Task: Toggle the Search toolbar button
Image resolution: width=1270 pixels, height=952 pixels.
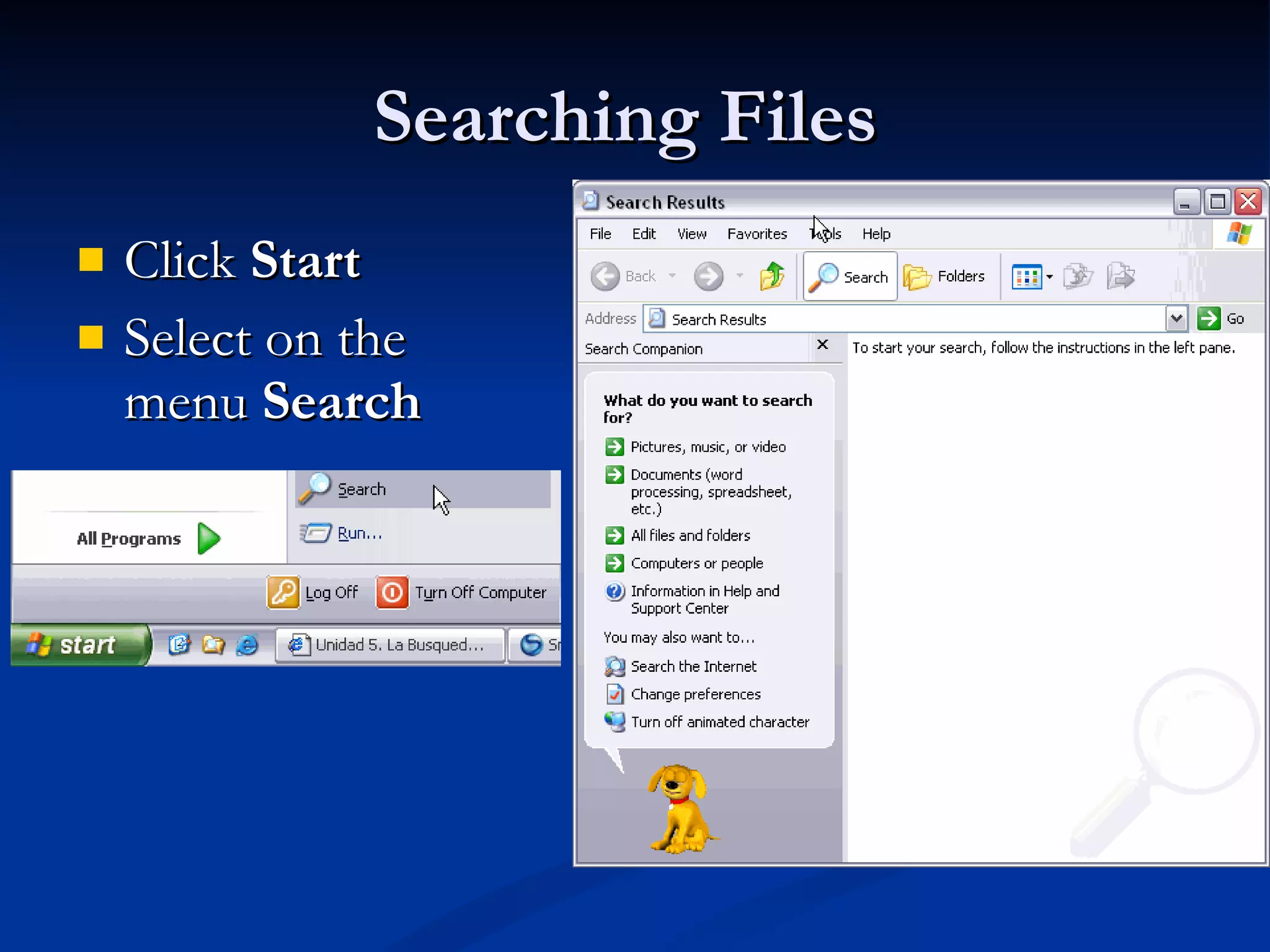Action: (x=850, y=276)
